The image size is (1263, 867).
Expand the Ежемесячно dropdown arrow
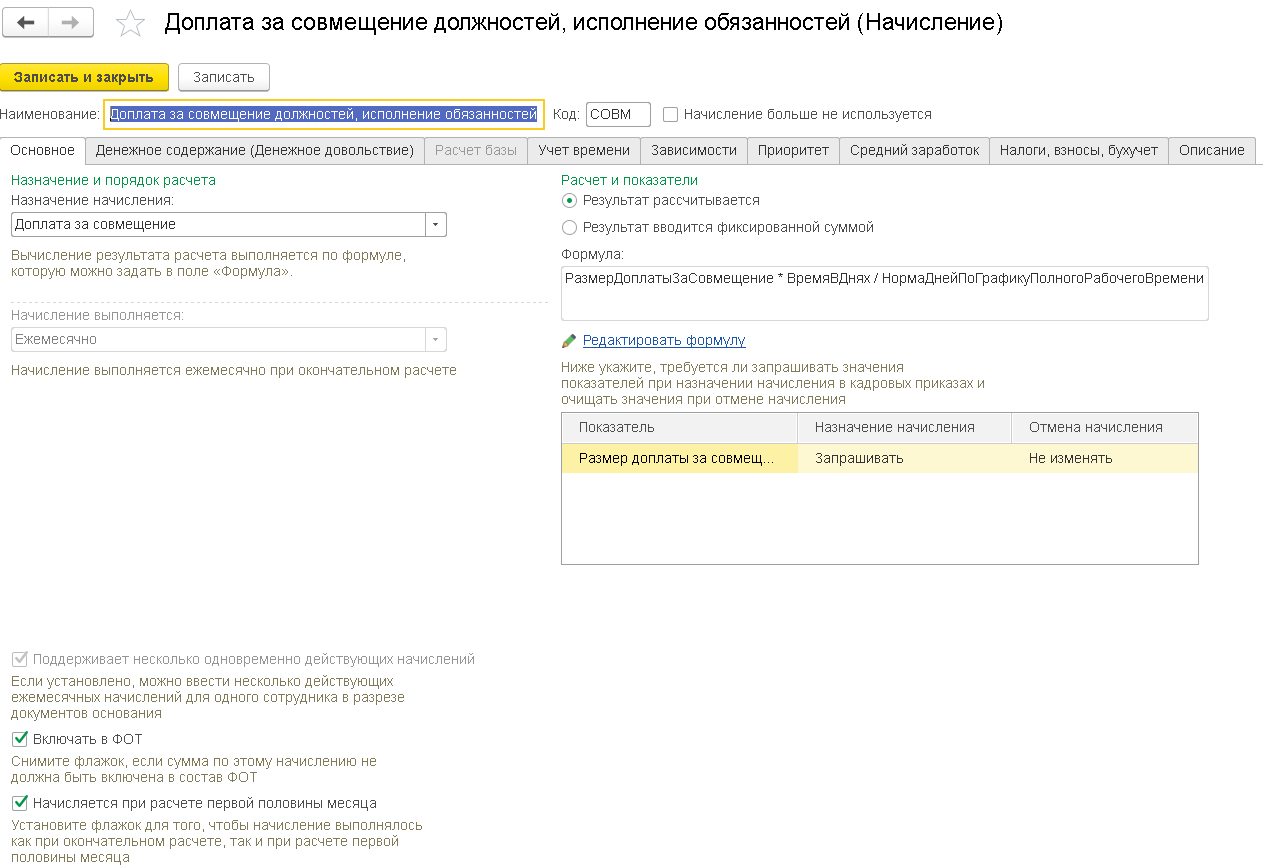(436, 340)
